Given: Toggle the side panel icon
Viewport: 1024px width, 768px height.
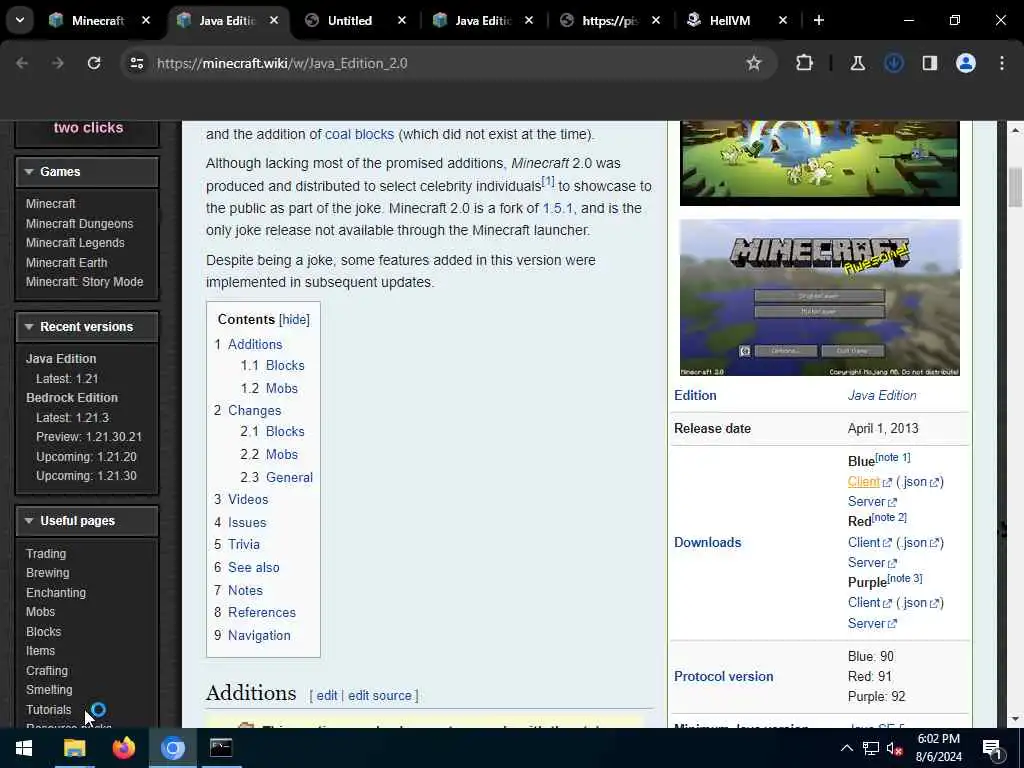Looking at the screenshot, I should [x=930, y=63].
